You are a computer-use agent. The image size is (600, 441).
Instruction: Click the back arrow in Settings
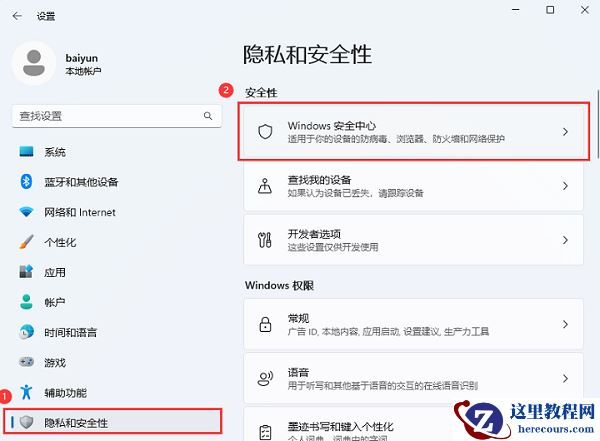(17, 16)
